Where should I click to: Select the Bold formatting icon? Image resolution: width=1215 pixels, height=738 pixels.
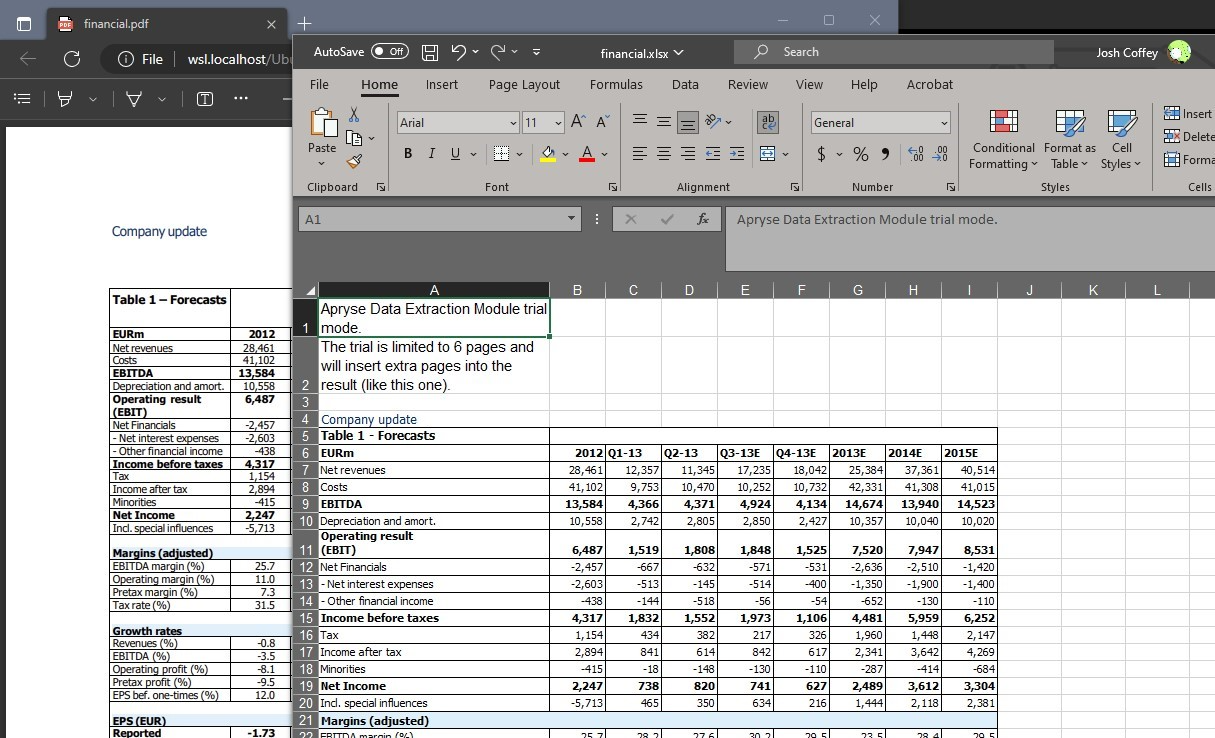tap(407, 154)
